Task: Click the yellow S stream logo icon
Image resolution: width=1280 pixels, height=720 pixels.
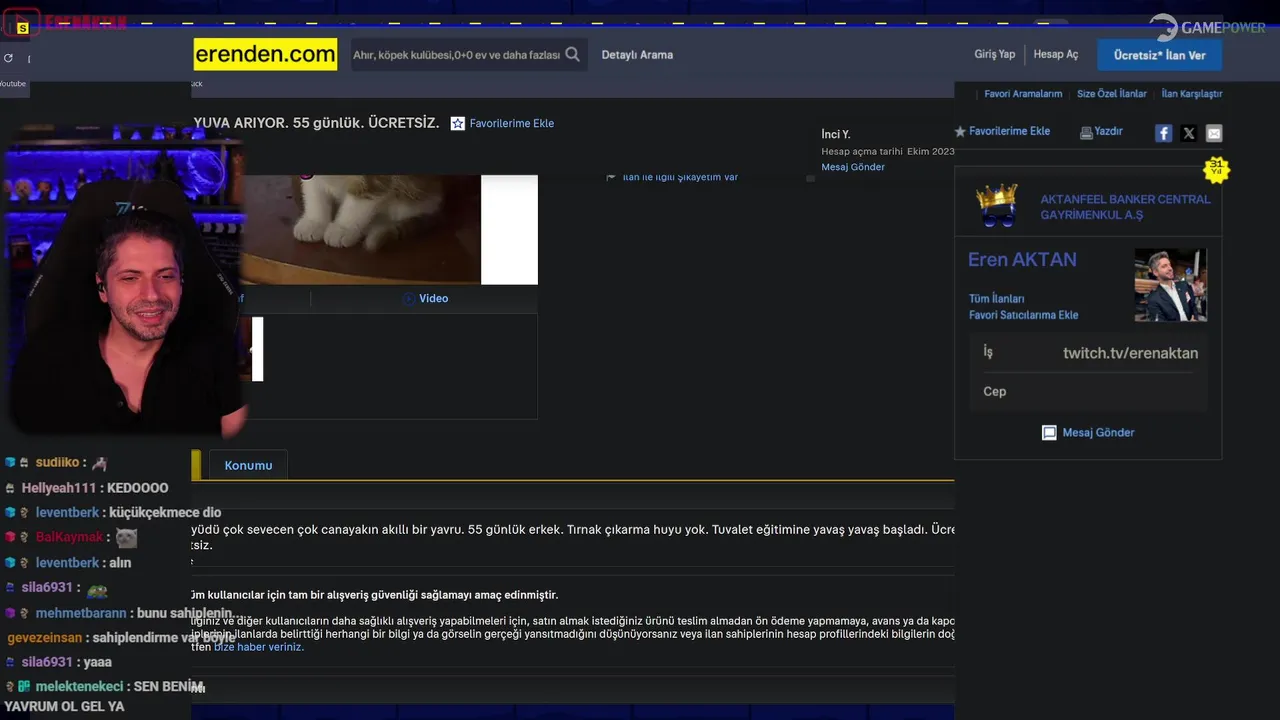Action: click(x=22, y=28)
